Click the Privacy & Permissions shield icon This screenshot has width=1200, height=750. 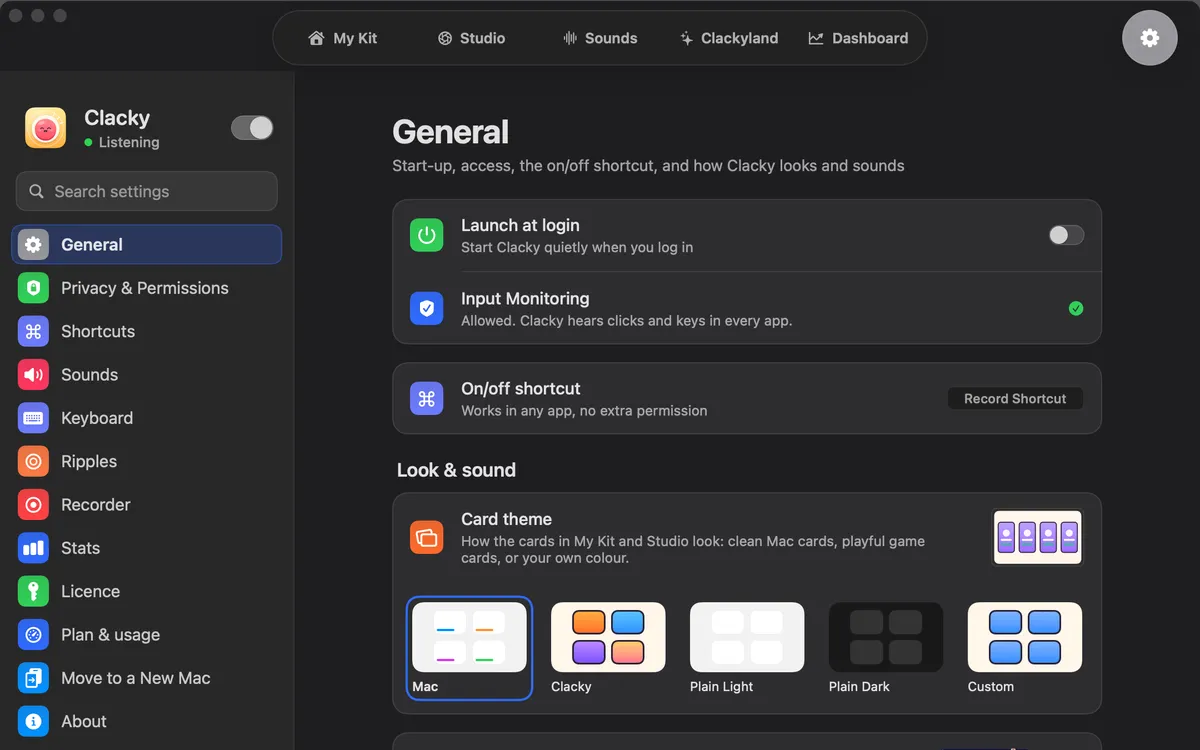point(33,288)
